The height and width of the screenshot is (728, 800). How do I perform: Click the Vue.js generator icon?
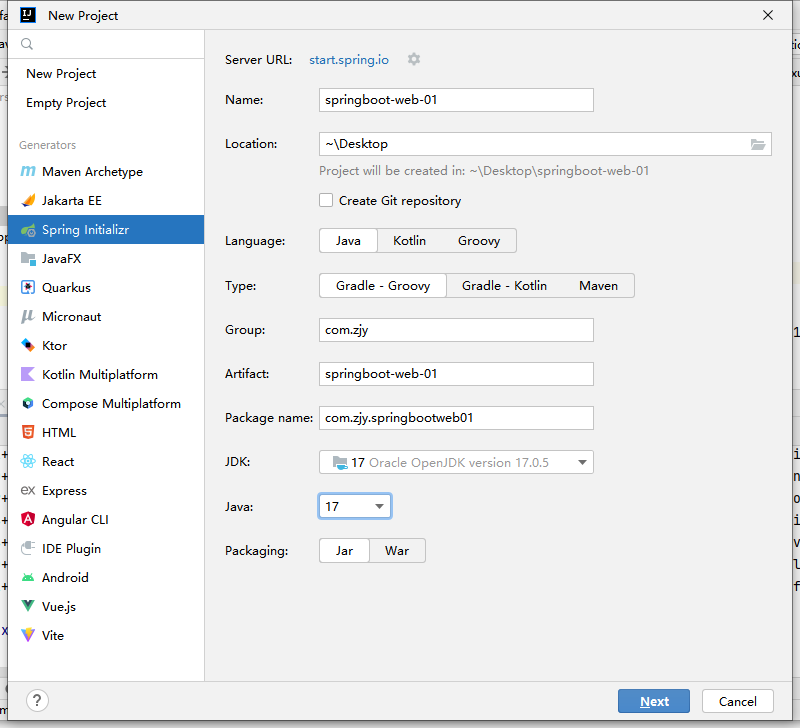coord(28,607)
